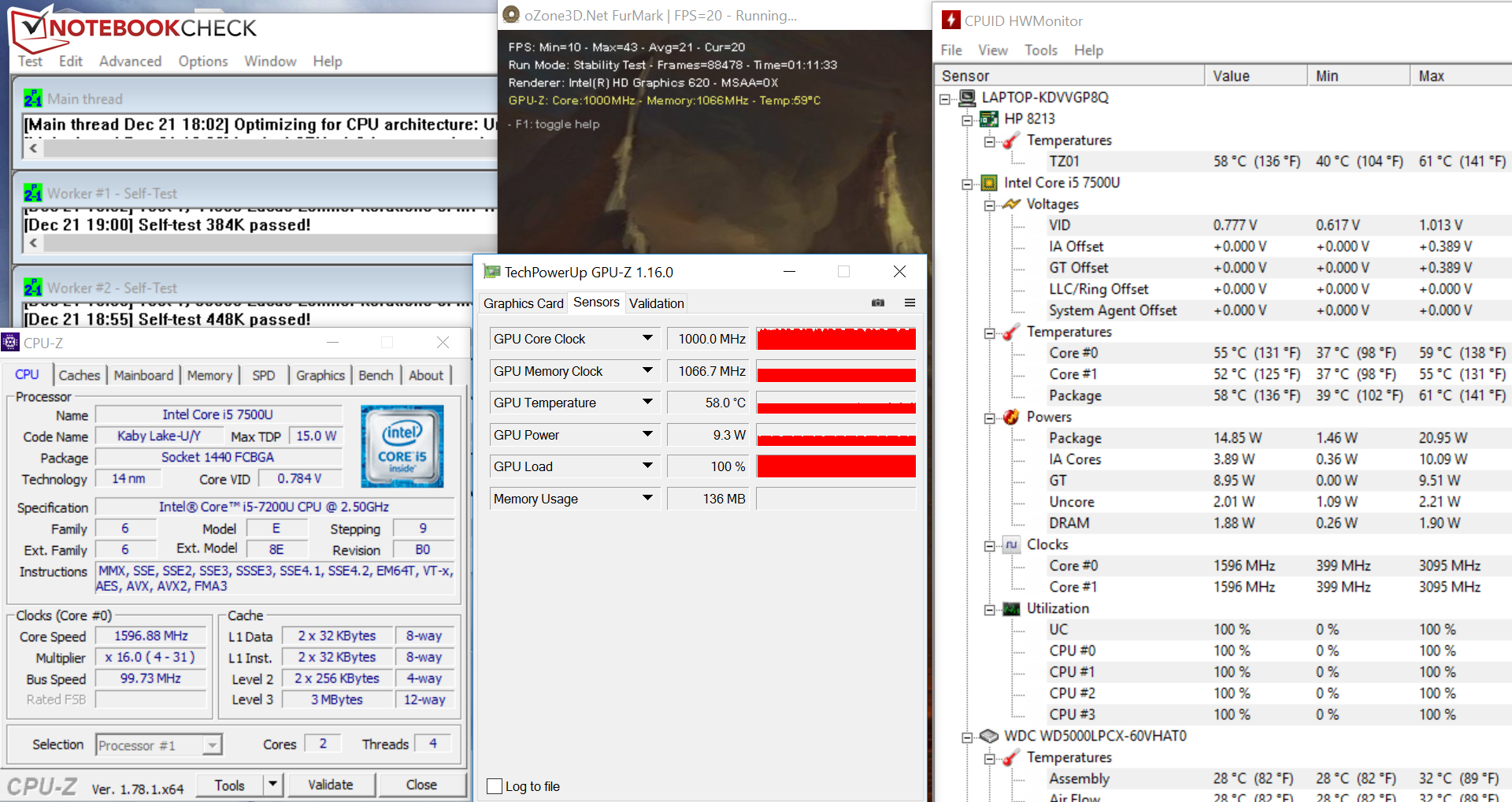Open the HWMonitor View menu
This screenshot has height=802, width=1512.
click(x=992, y=50)
